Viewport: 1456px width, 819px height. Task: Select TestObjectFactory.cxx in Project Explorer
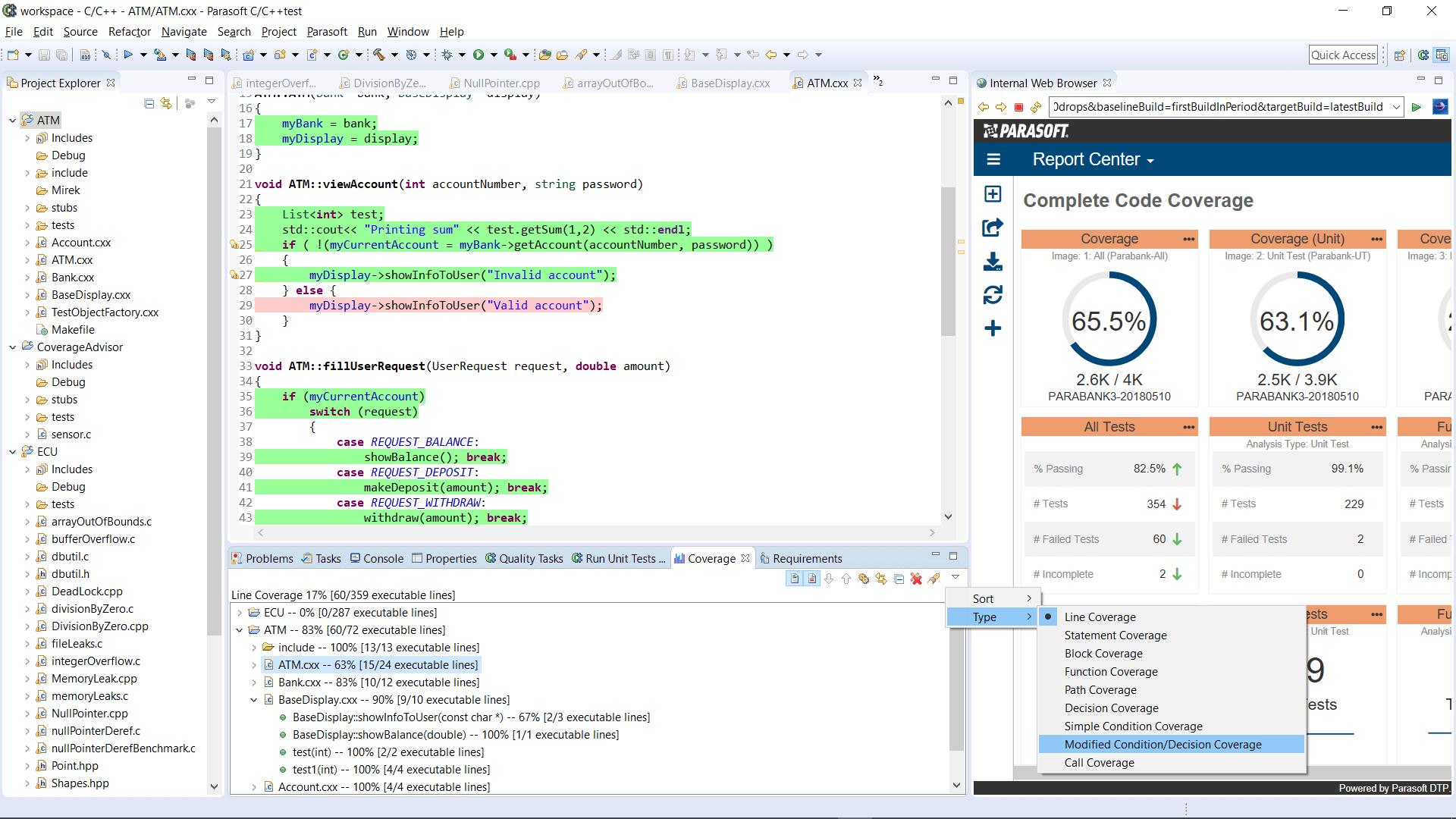(105, 312)
